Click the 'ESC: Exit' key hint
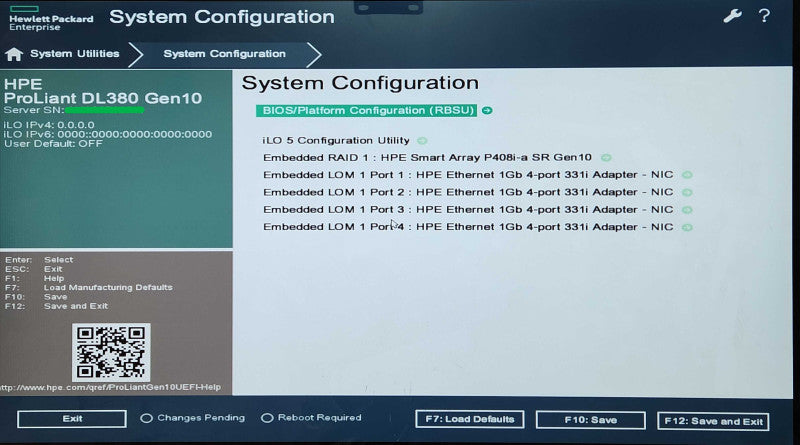 click(34, 269)
